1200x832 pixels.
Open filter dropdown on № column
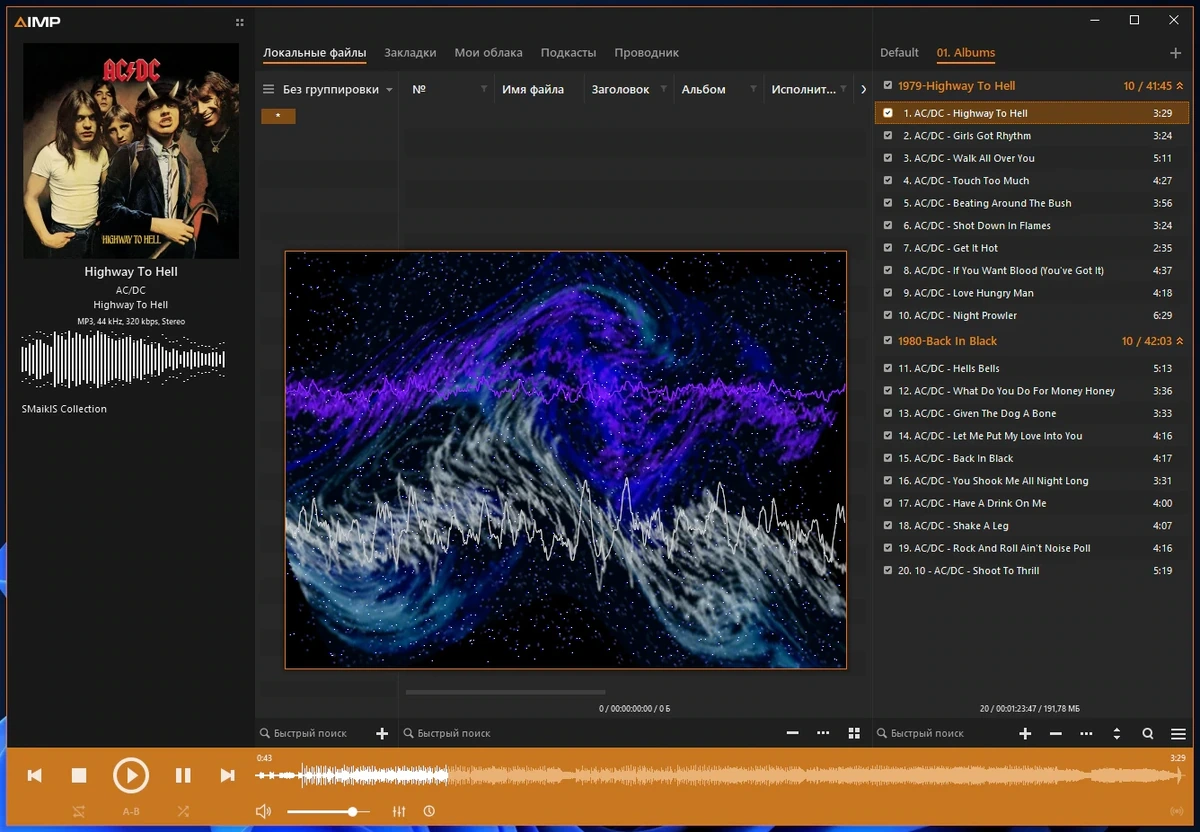pos(484,89)
